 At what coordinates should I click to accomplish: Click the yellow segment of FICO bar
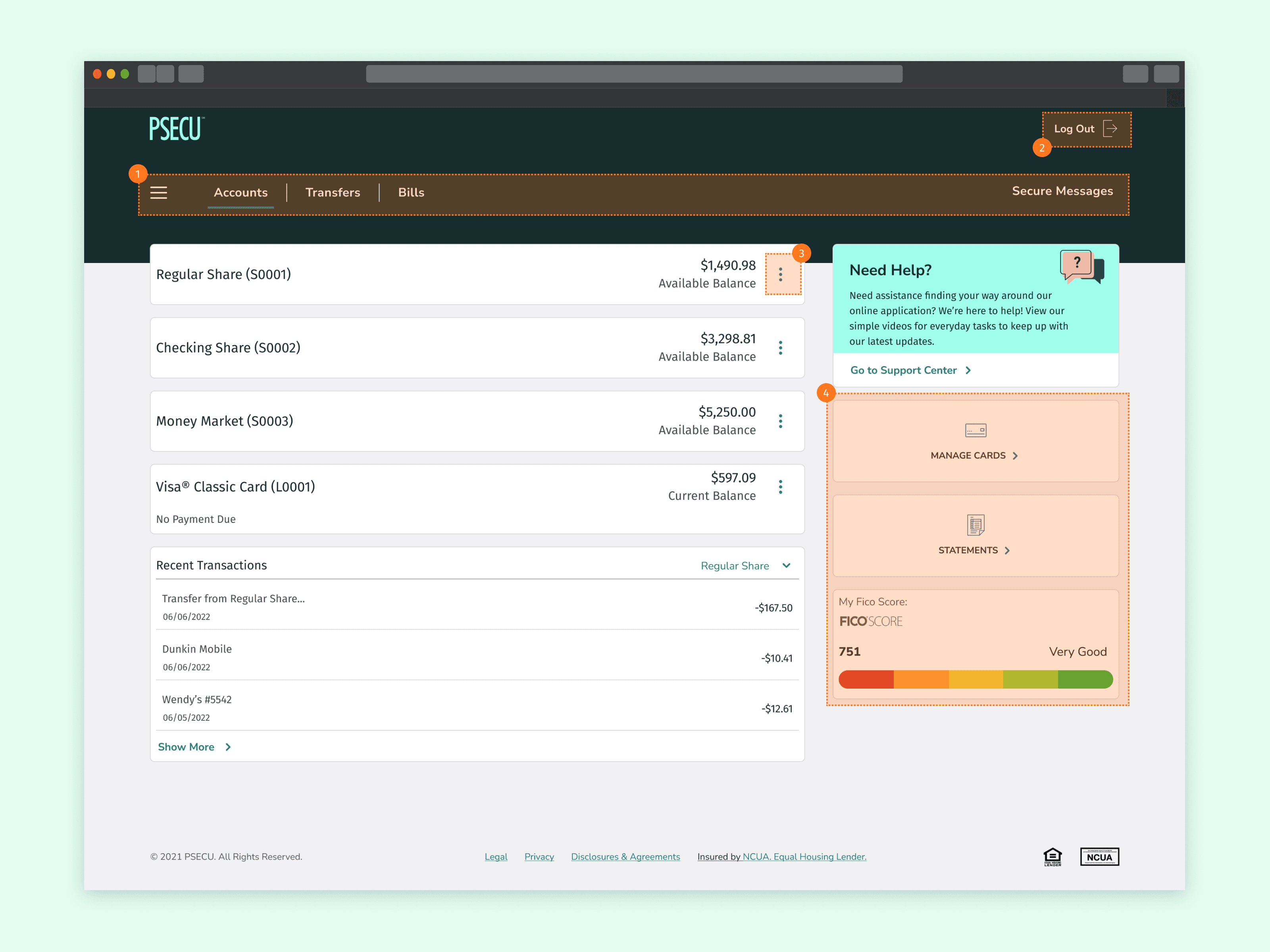(x=976, y=679)
